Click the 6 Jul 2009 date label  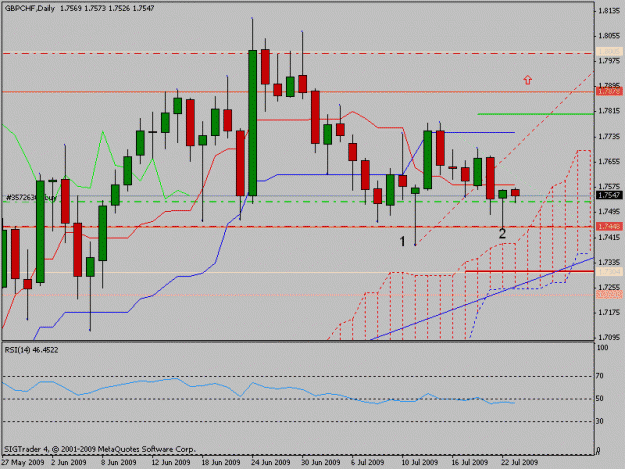[x=368, y=463]
